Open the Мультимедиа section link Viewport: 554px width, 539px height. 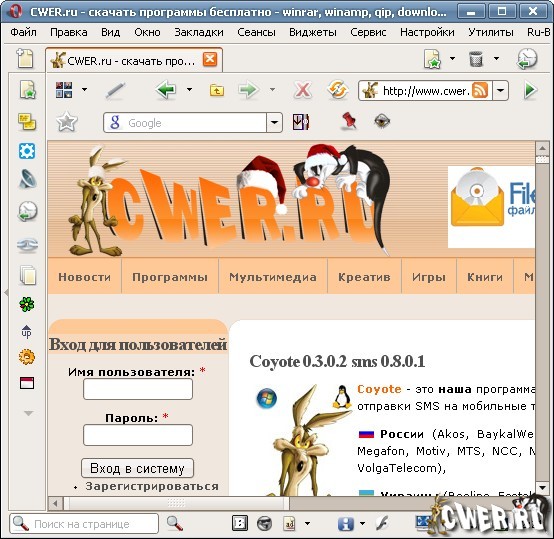273,277
